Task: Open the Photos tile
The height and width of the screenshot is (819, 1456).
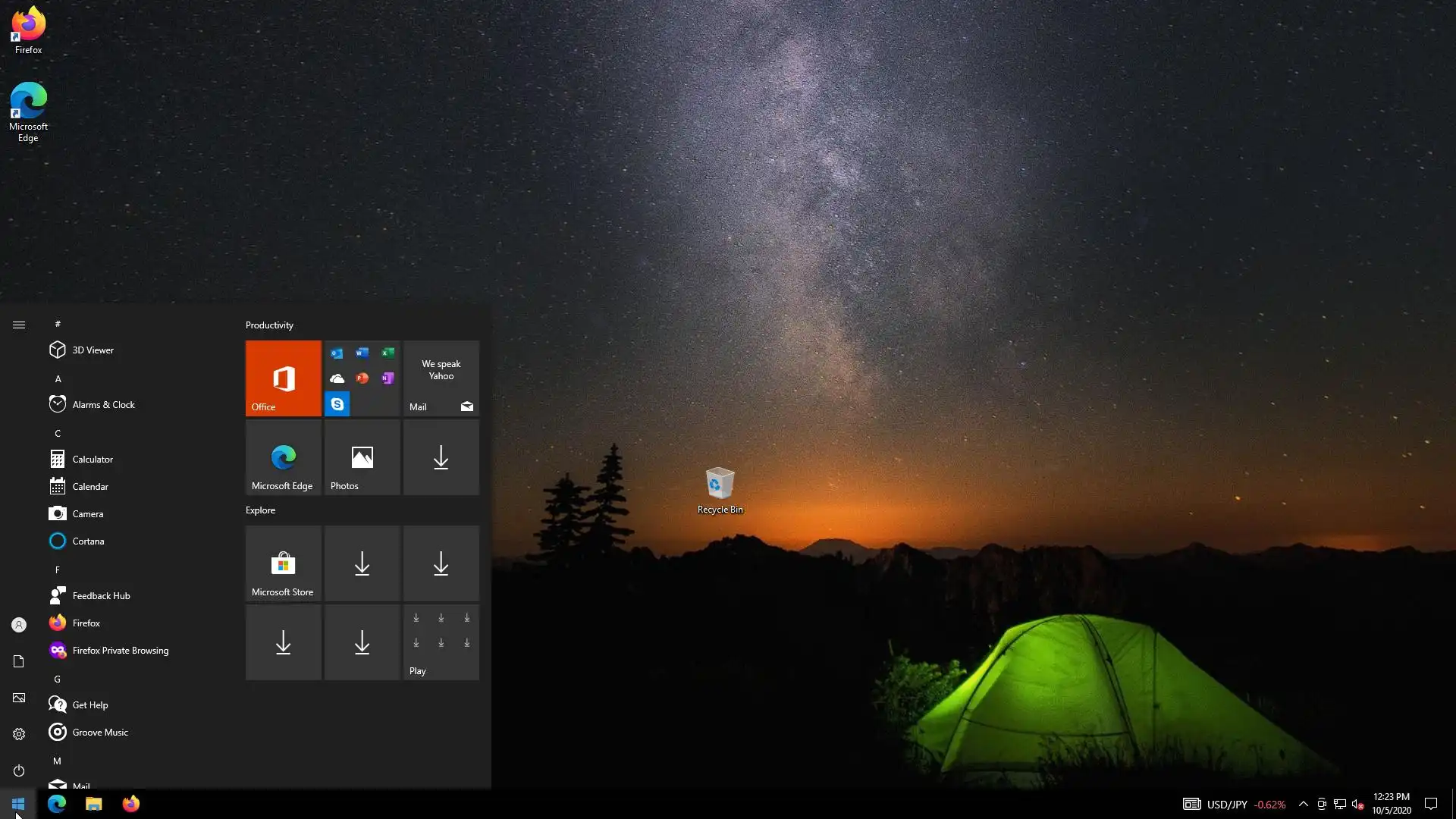Action: (362, 457)
